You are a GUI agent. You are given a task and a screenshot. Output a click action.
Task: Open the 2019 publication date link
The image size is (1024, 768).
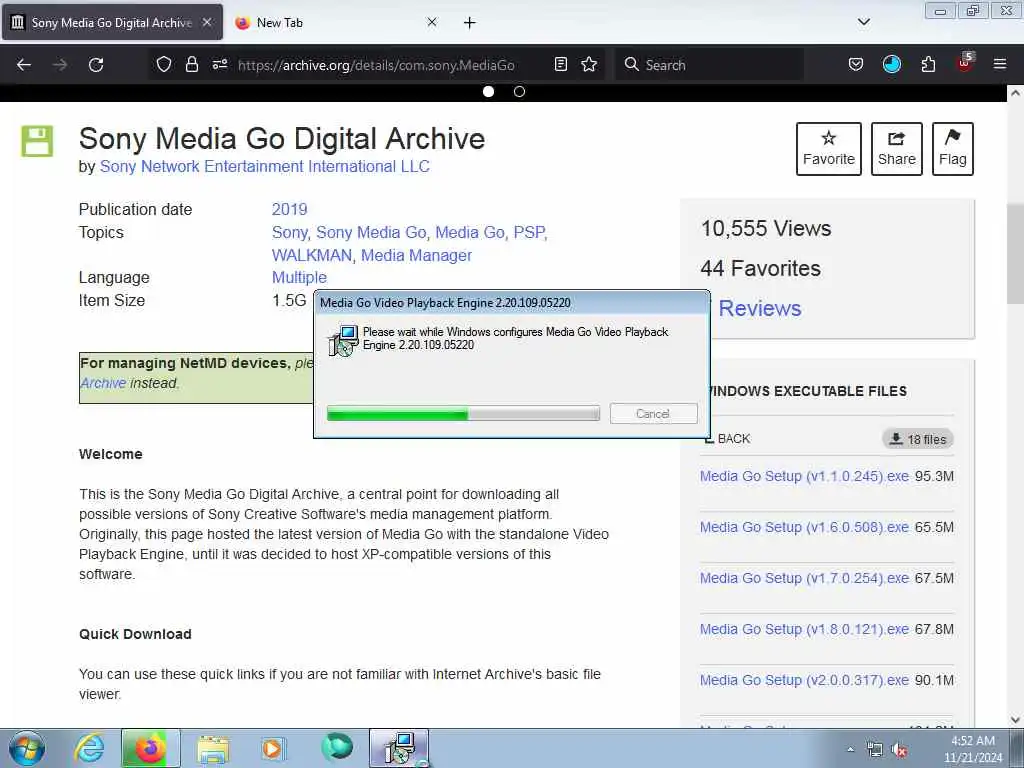(289, 210)
